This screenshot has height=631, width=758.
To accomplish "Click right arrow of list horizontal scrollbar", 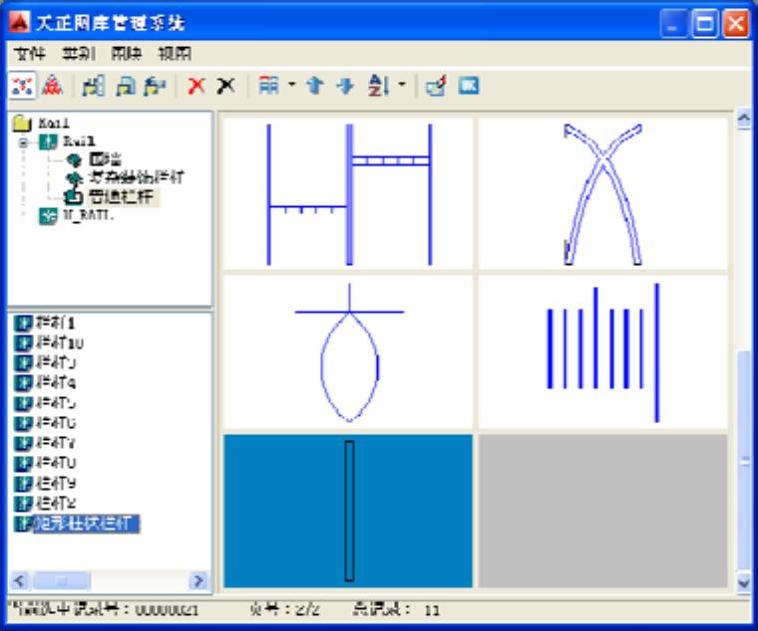I will coord(198,580).
